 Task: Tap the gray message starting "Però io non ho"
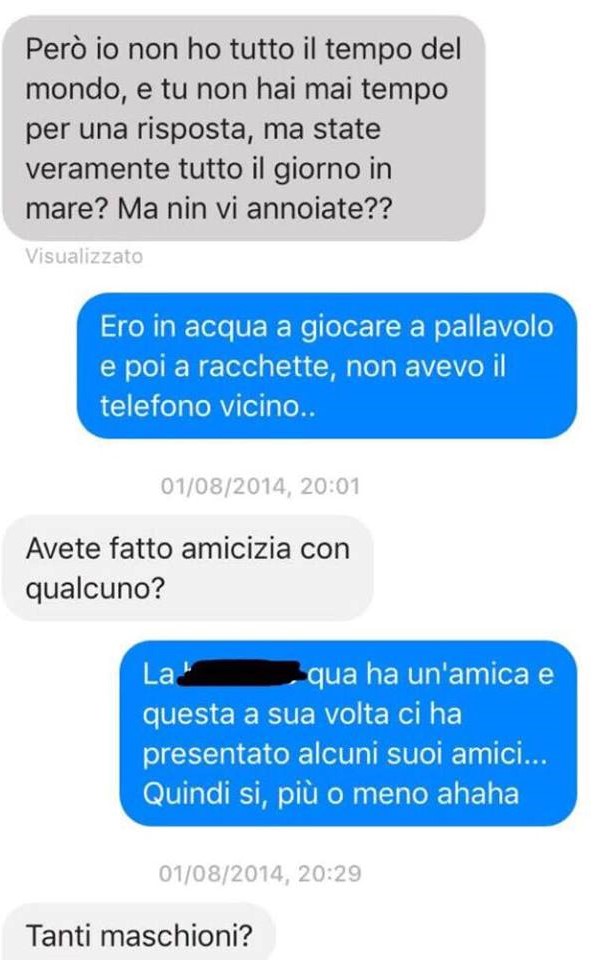coord(244,128)
